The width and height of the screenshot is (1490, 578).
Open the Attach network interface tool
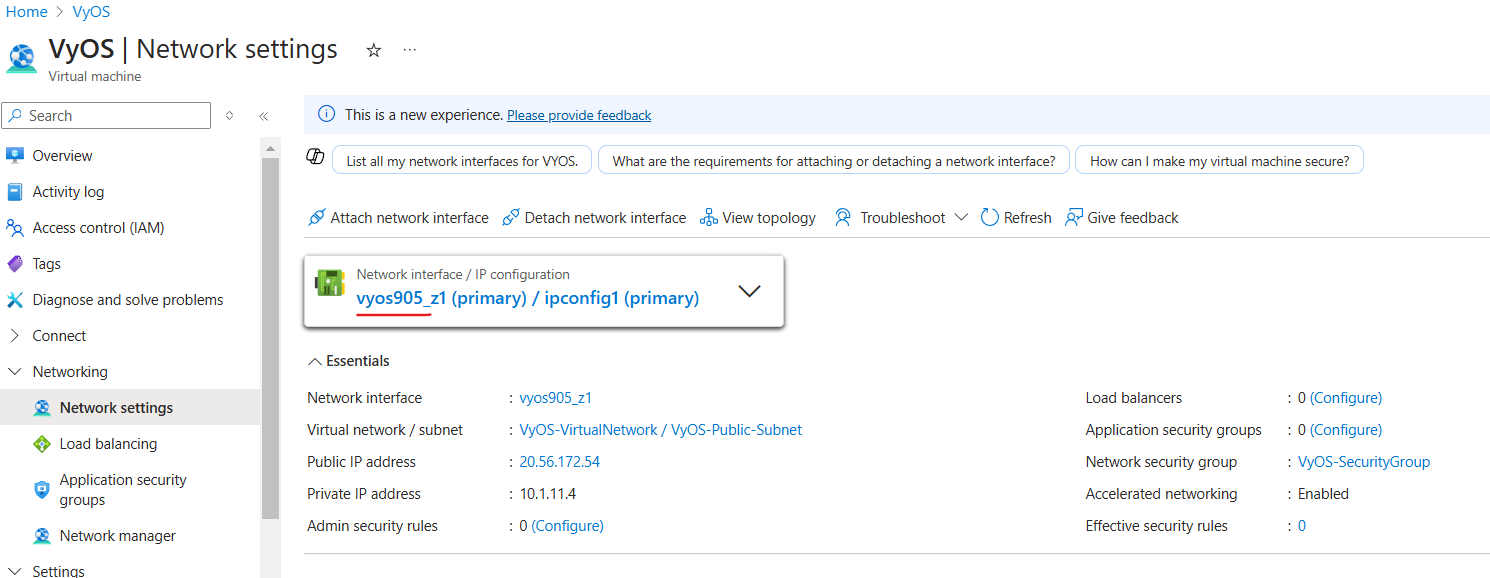(398, 217)
